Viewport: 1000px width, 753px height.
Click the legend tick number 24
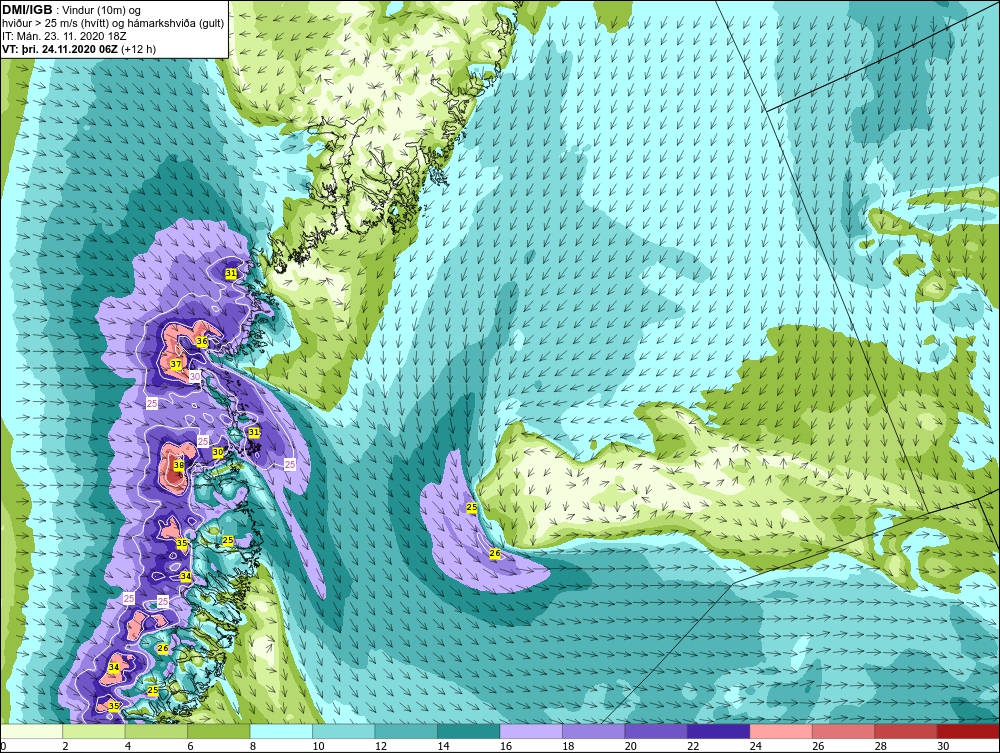[x=756, y=746]
